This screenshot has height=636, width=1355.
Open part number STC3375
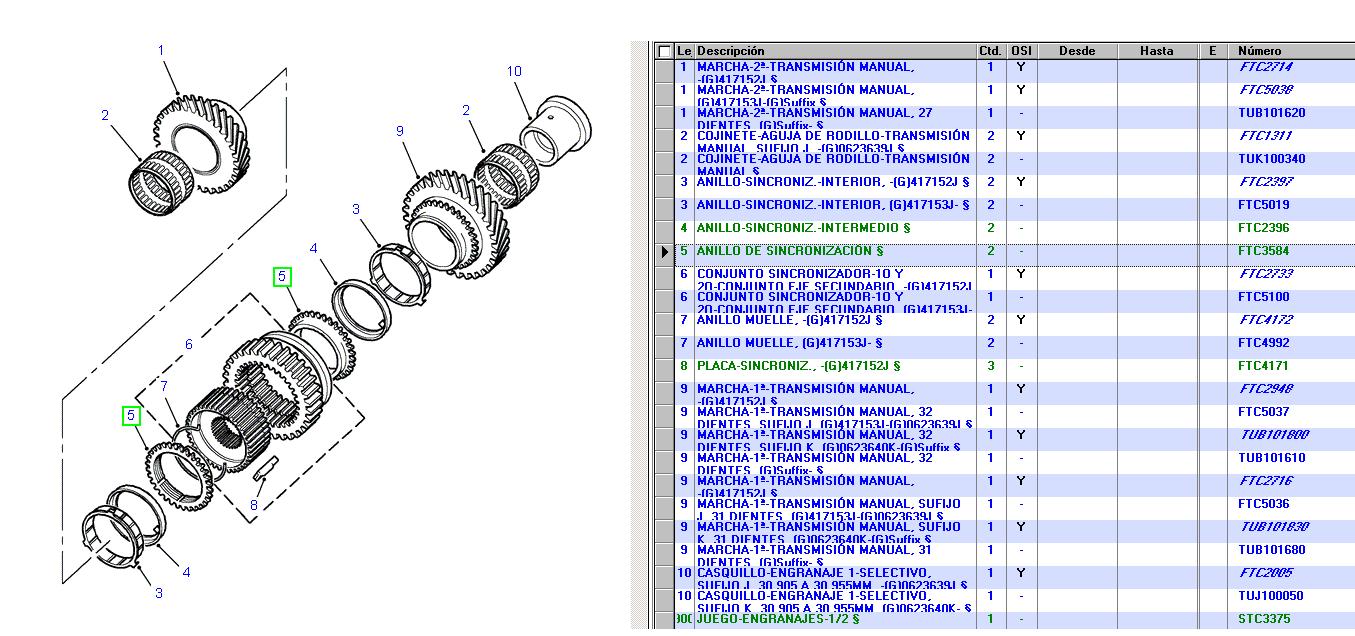[1264, 619]
